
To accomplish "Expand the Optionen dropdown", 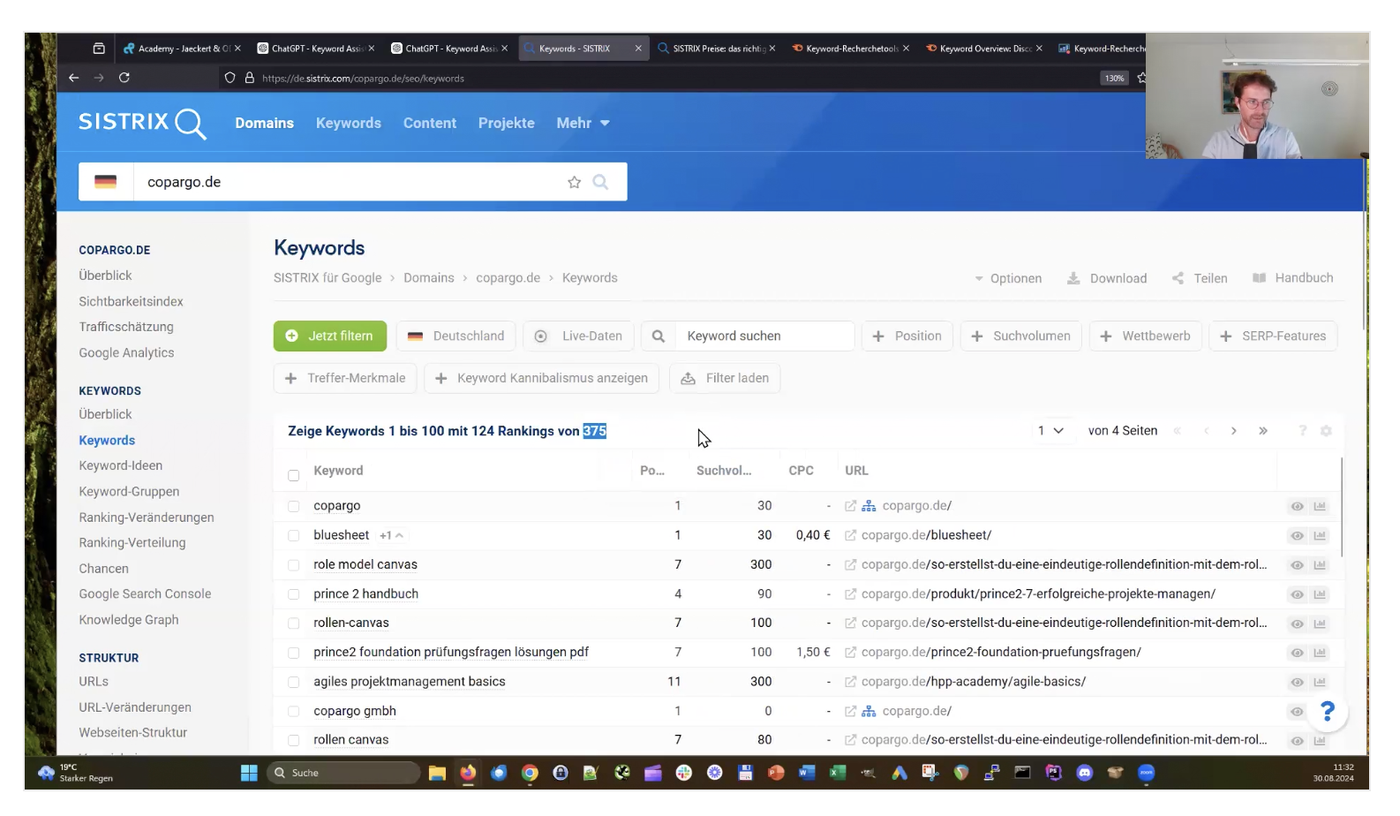I will pos(1008,278).
